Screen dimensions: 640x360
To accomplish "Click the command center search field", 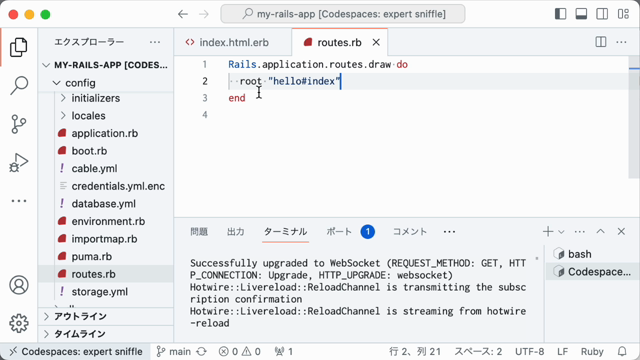I will point(343,14).
